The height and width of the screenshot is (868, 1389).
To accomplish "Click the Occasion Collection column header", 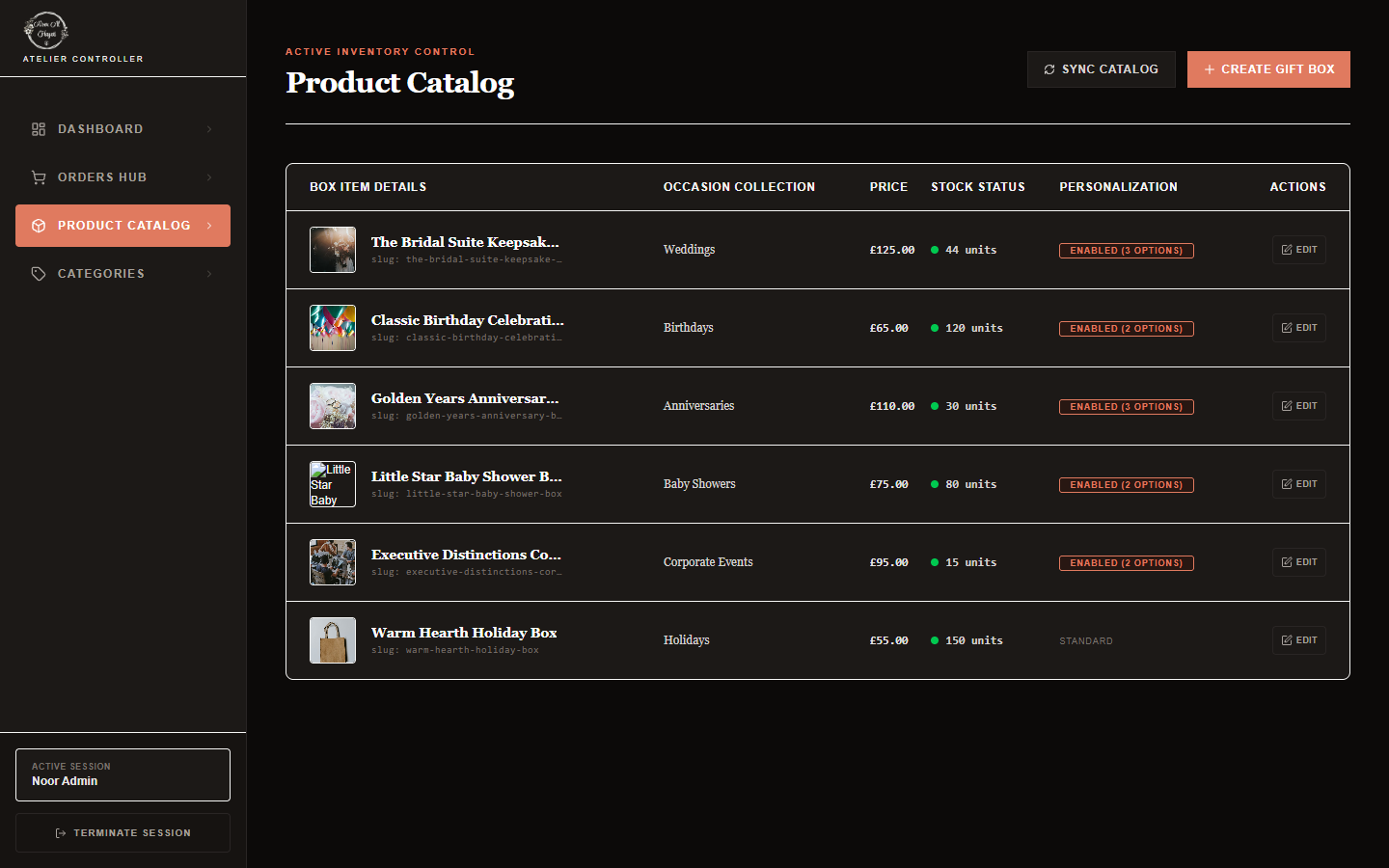I will tap(739, 187).
